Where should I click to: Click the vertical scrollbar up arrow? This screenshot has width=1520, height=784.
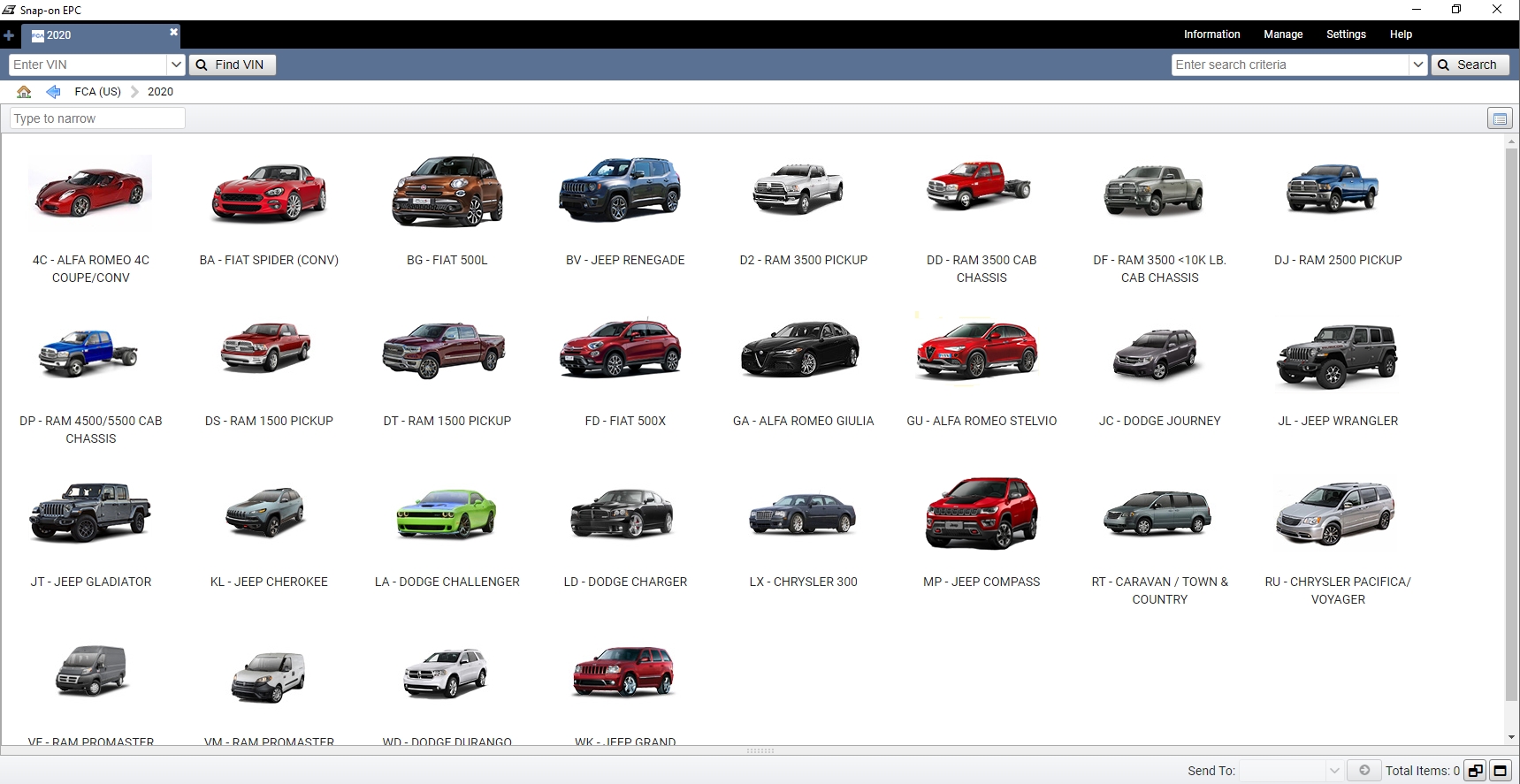click(x=1511, y=141)
